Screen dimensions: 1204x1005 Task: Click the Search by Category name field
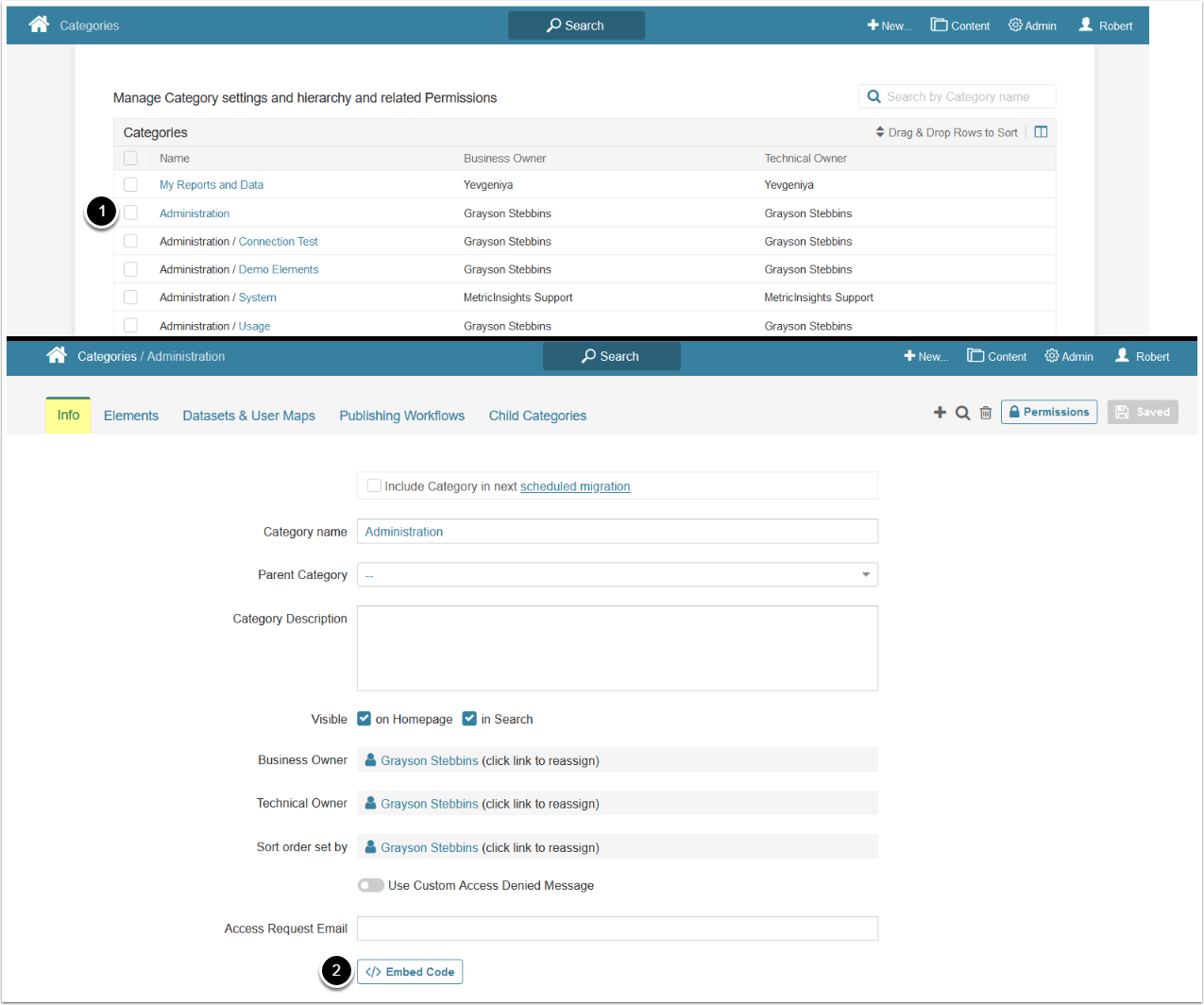click(966, 96)
